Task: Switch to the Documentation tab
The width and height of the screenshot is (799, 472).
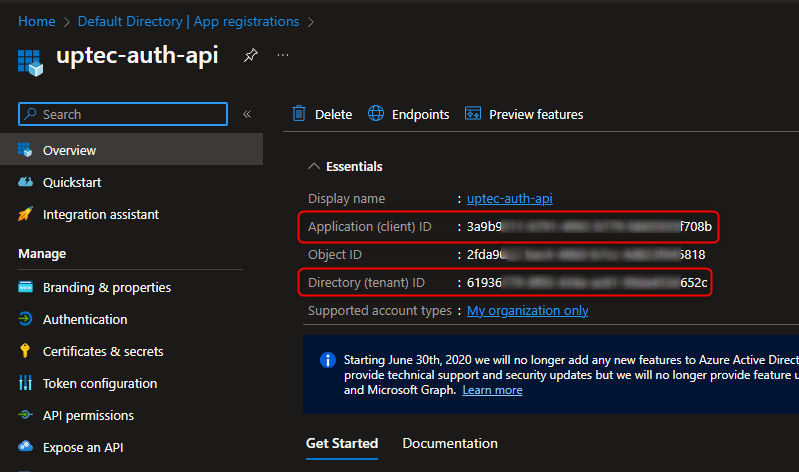Action: coord(449,443)
